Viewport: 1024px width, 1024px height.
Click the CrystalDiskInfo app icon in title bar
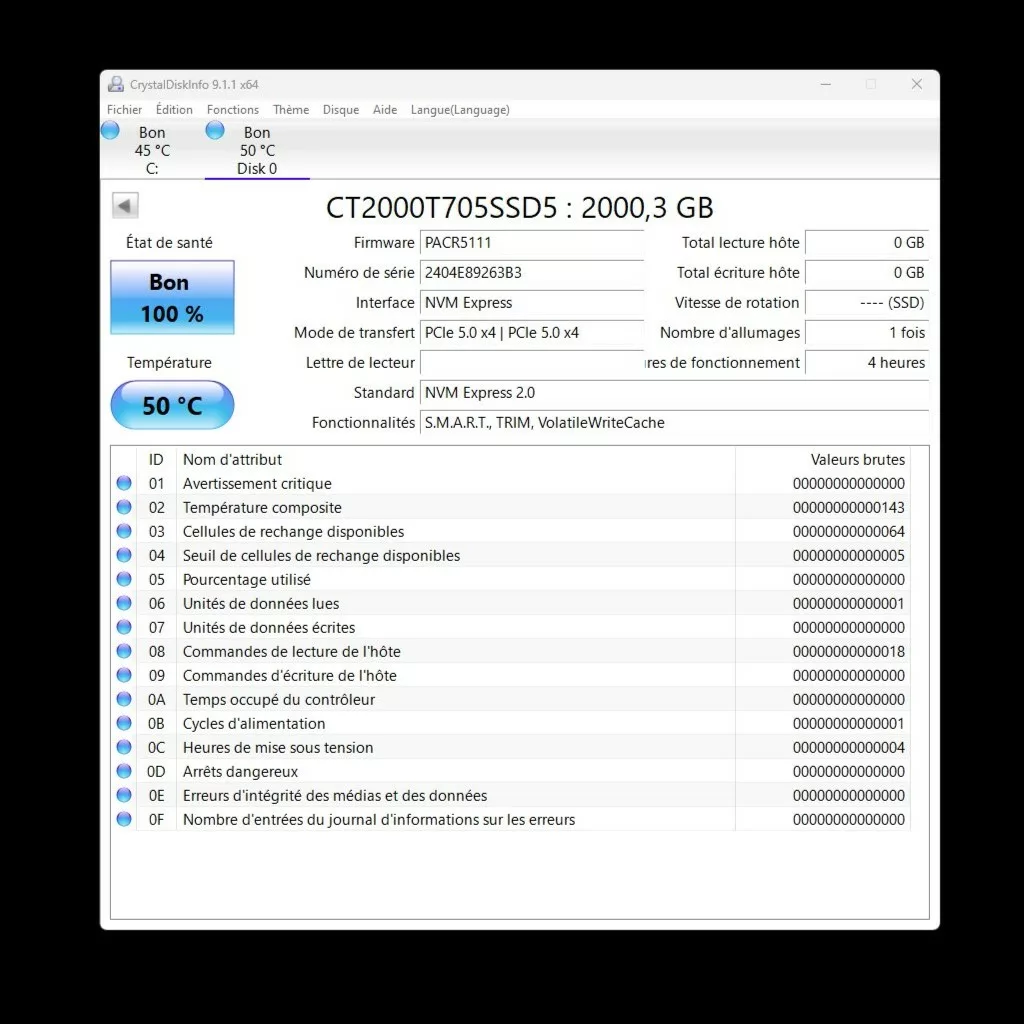pos(116,84)
